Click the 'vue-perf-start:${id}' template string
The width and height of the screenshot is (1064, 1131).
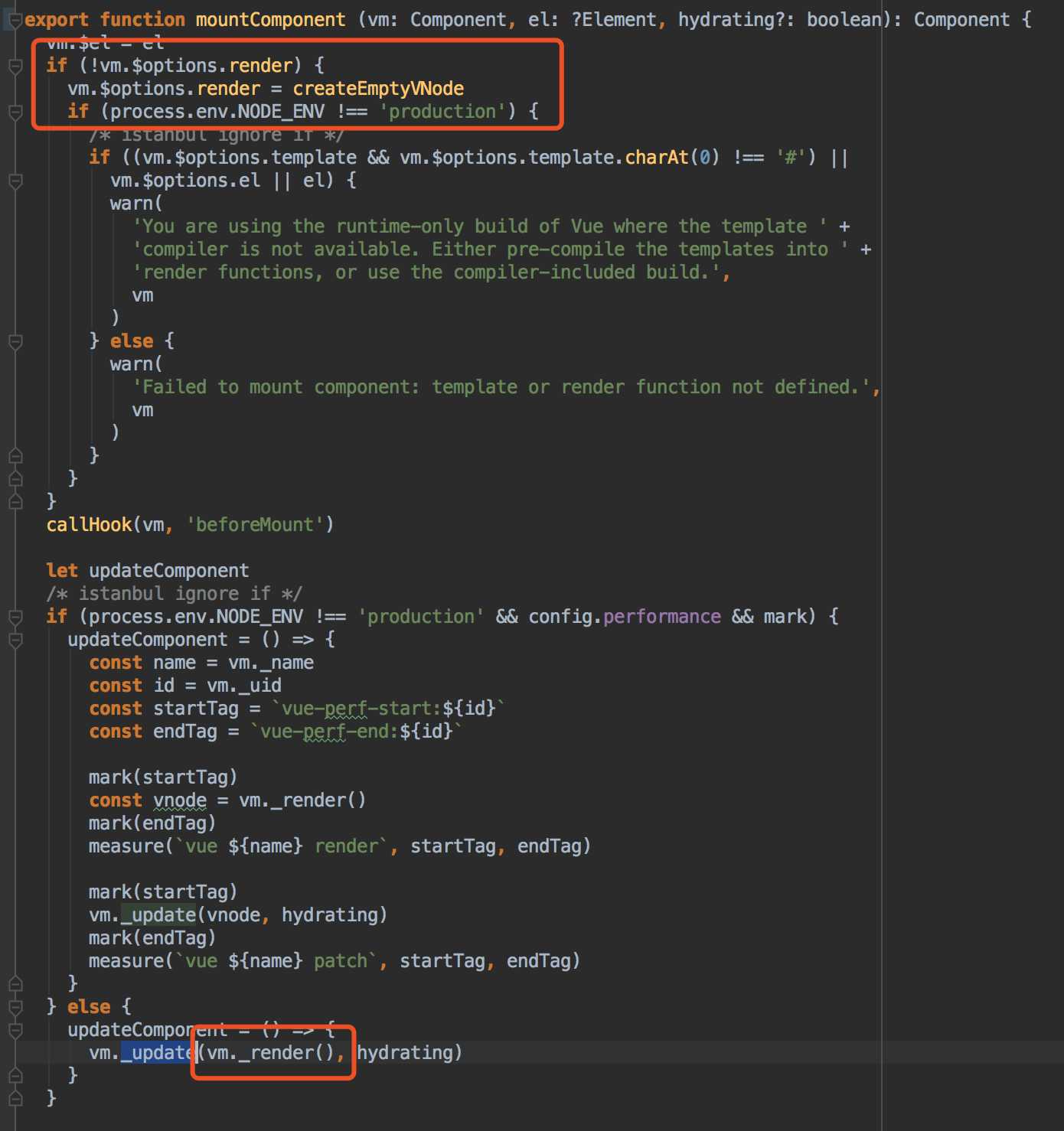click(388, 709)
